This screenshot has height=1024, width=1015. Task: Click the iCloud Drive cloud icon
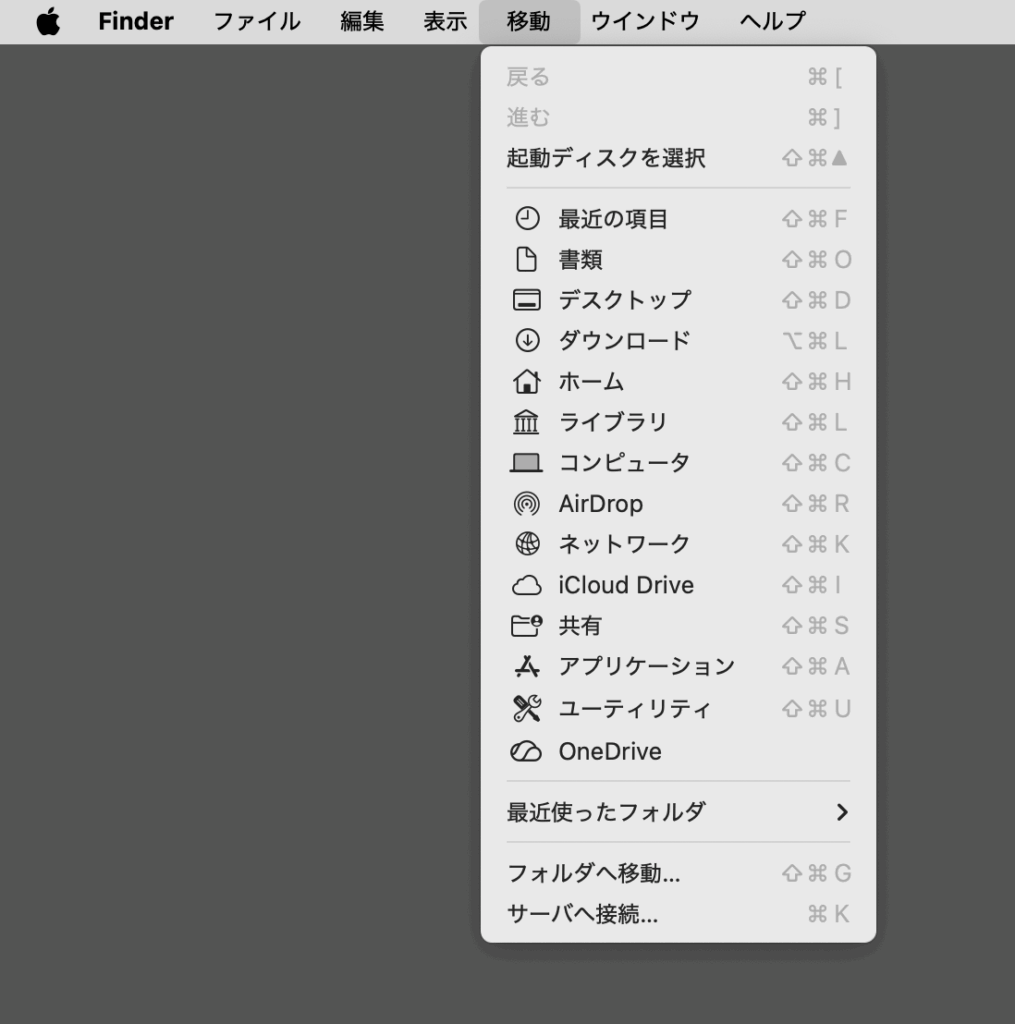coord(526,586)
